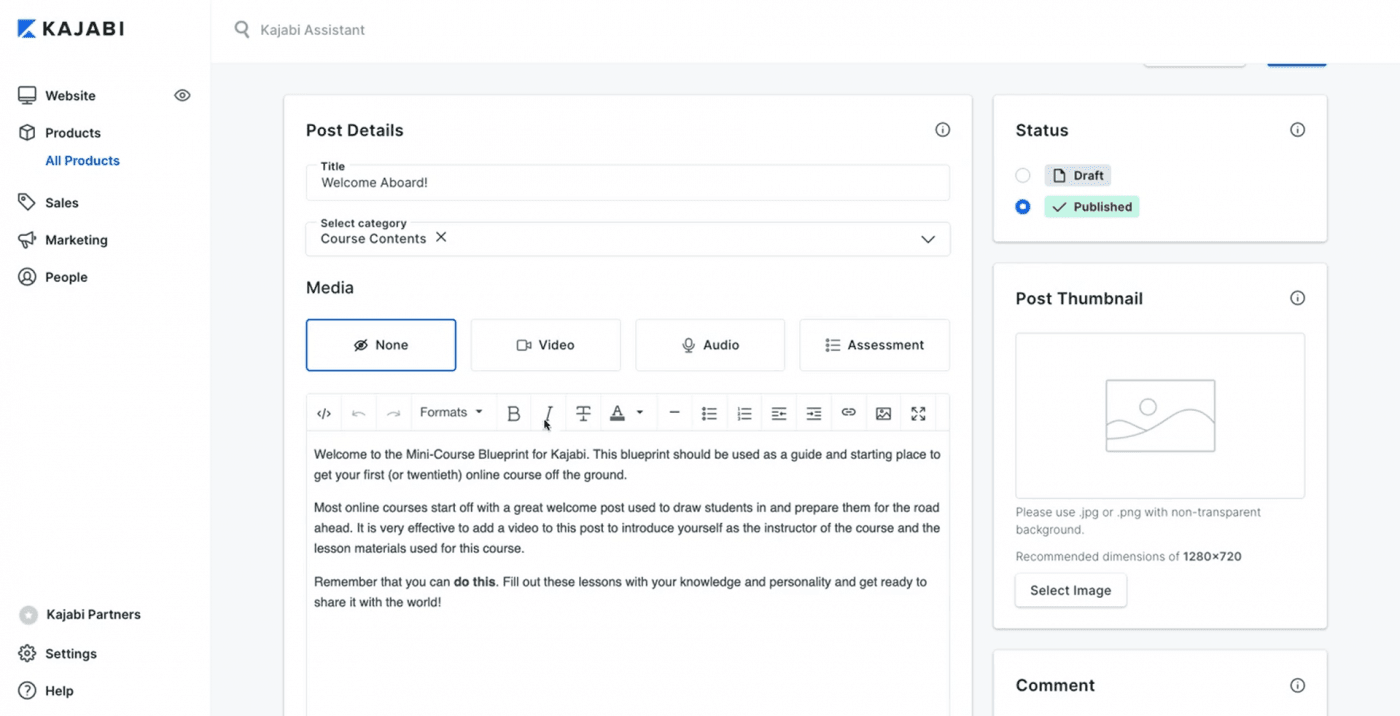Show Post Details info tooltip
The height and width of the screenshot is (716, 1400).
(942, 130)
